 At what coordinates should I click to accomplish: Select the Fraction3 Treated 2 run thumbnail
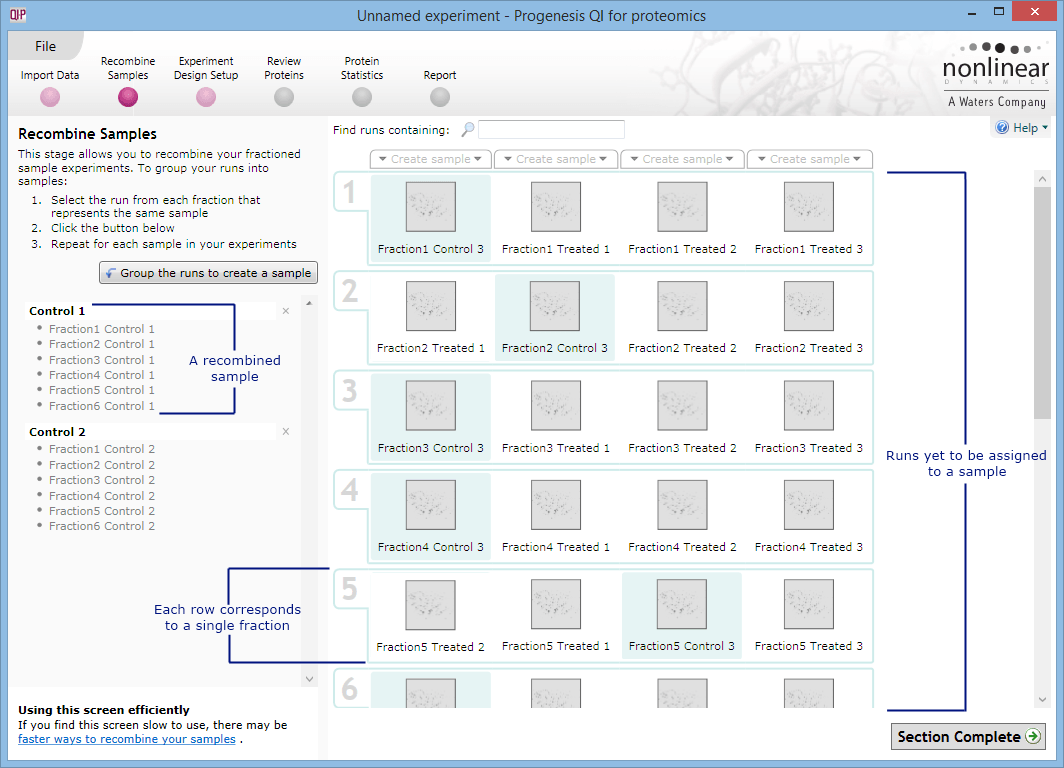coord(682,406)
